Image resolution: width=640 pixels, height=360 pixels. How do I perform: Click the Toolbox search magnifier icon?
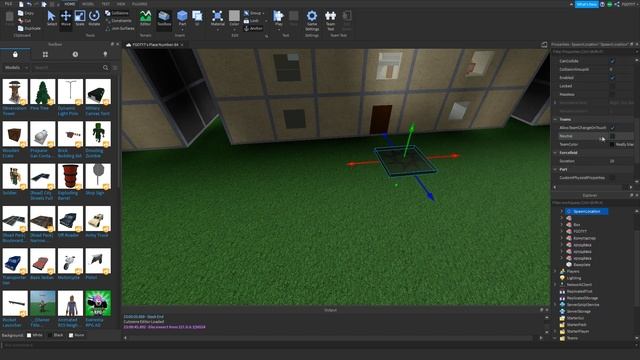(106, 67)
